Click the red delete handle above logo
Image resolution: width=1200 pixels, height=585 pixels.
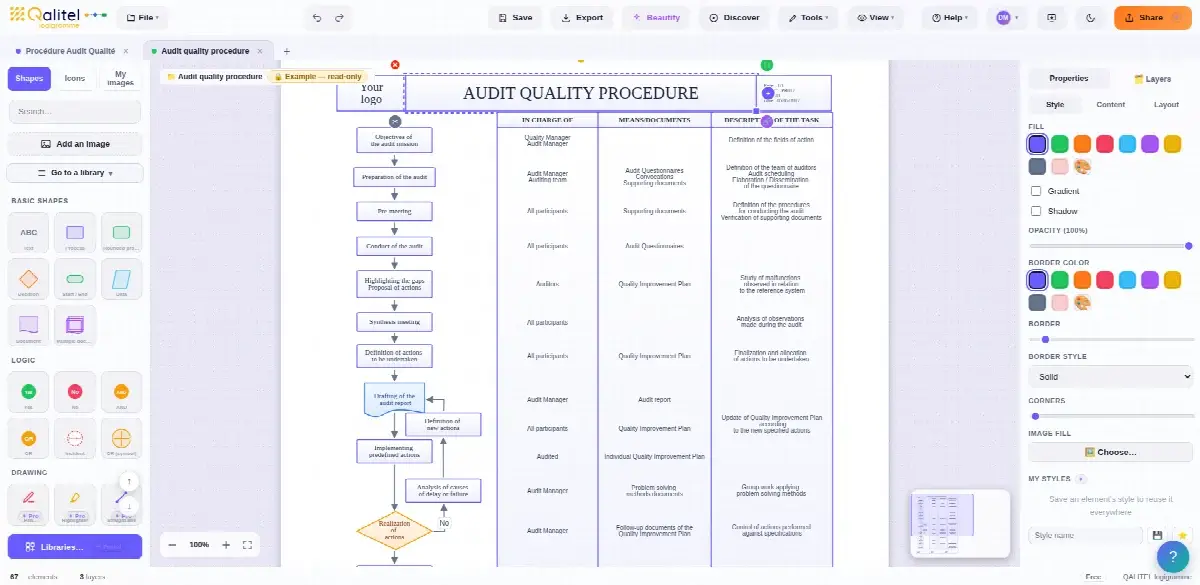pyautogui.click(x=395, y=65)
